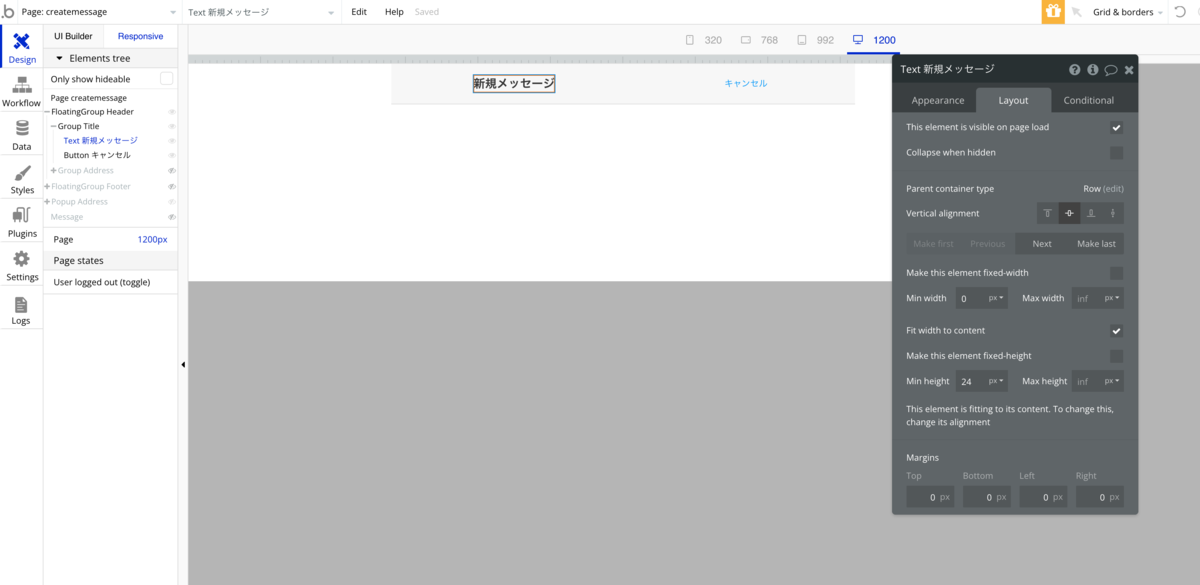The width and height of the screenshot is (1200, 585).
Task: Switch to the Responsive tab
Action: 140,36
